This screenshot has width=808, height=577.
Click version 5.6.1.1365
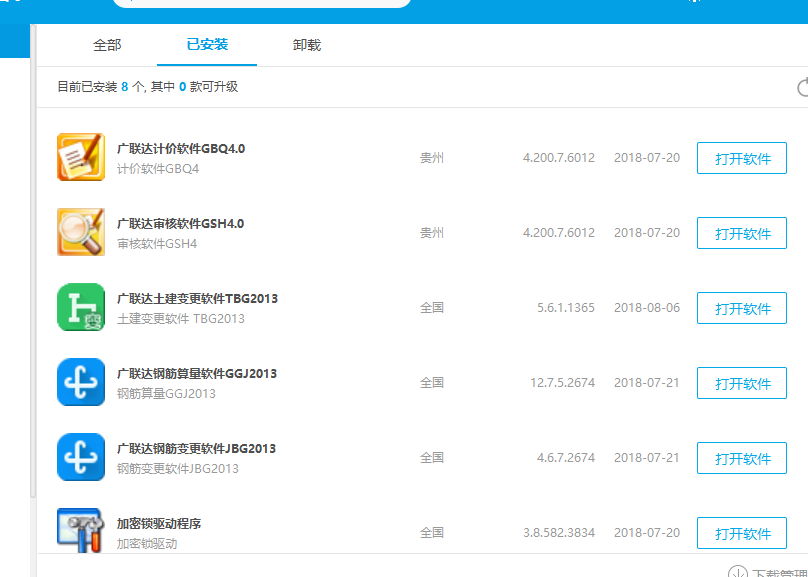pos(566,308)
